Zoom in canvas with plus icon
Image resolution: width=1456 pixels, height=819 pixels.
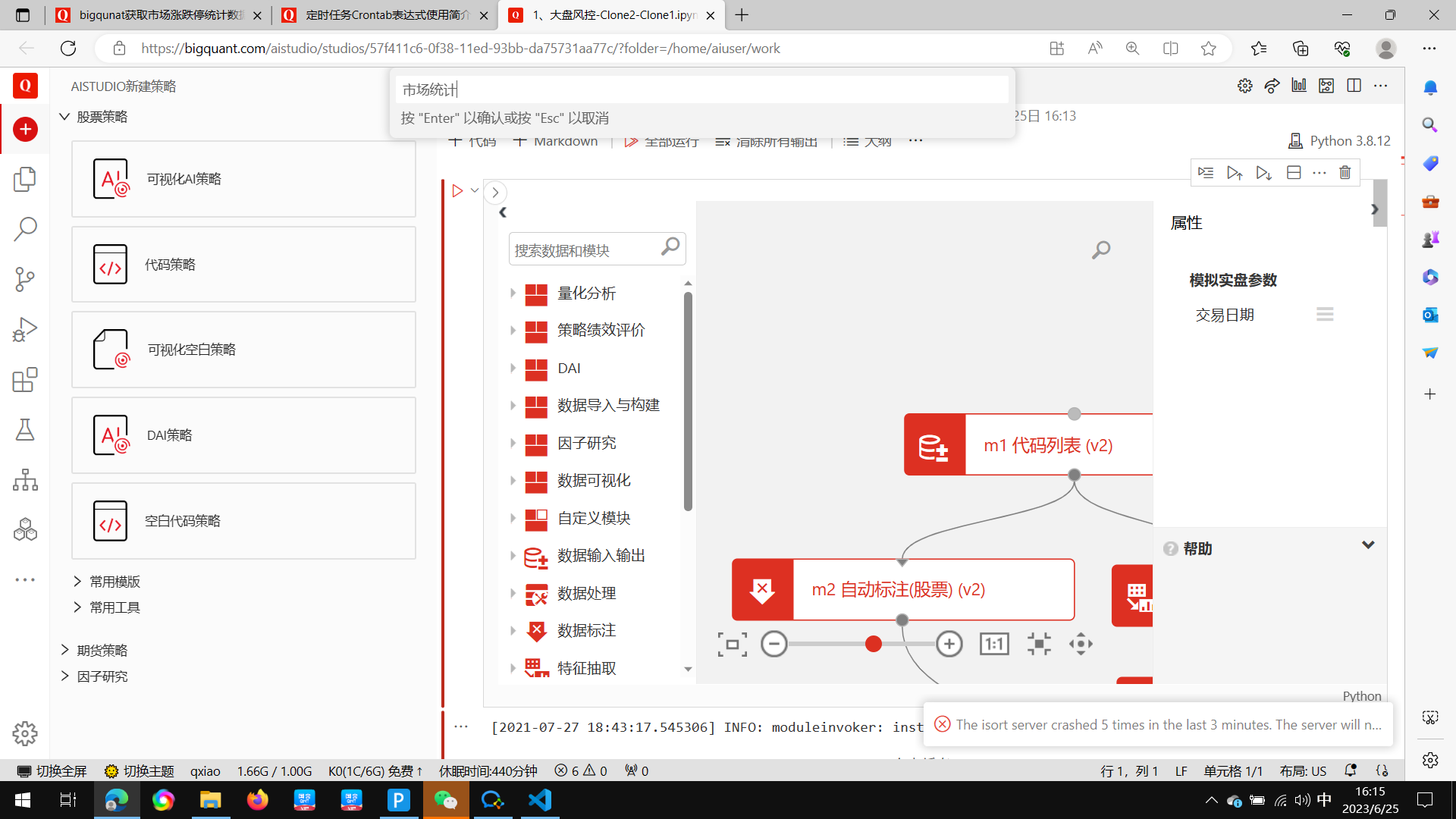pos(949,645)
